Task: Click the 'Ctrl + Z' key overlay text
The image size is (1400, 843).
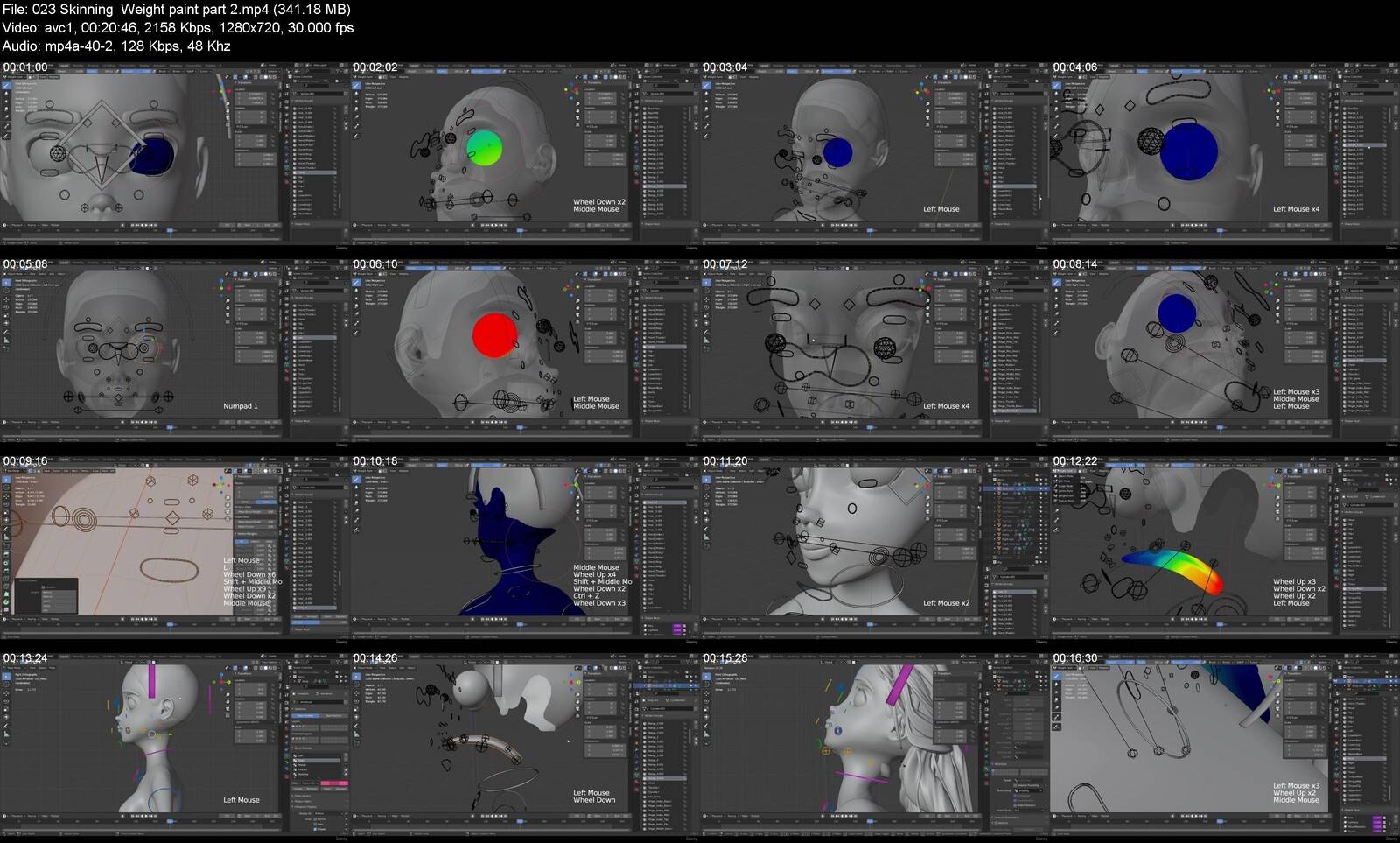Action: [586, 596]
